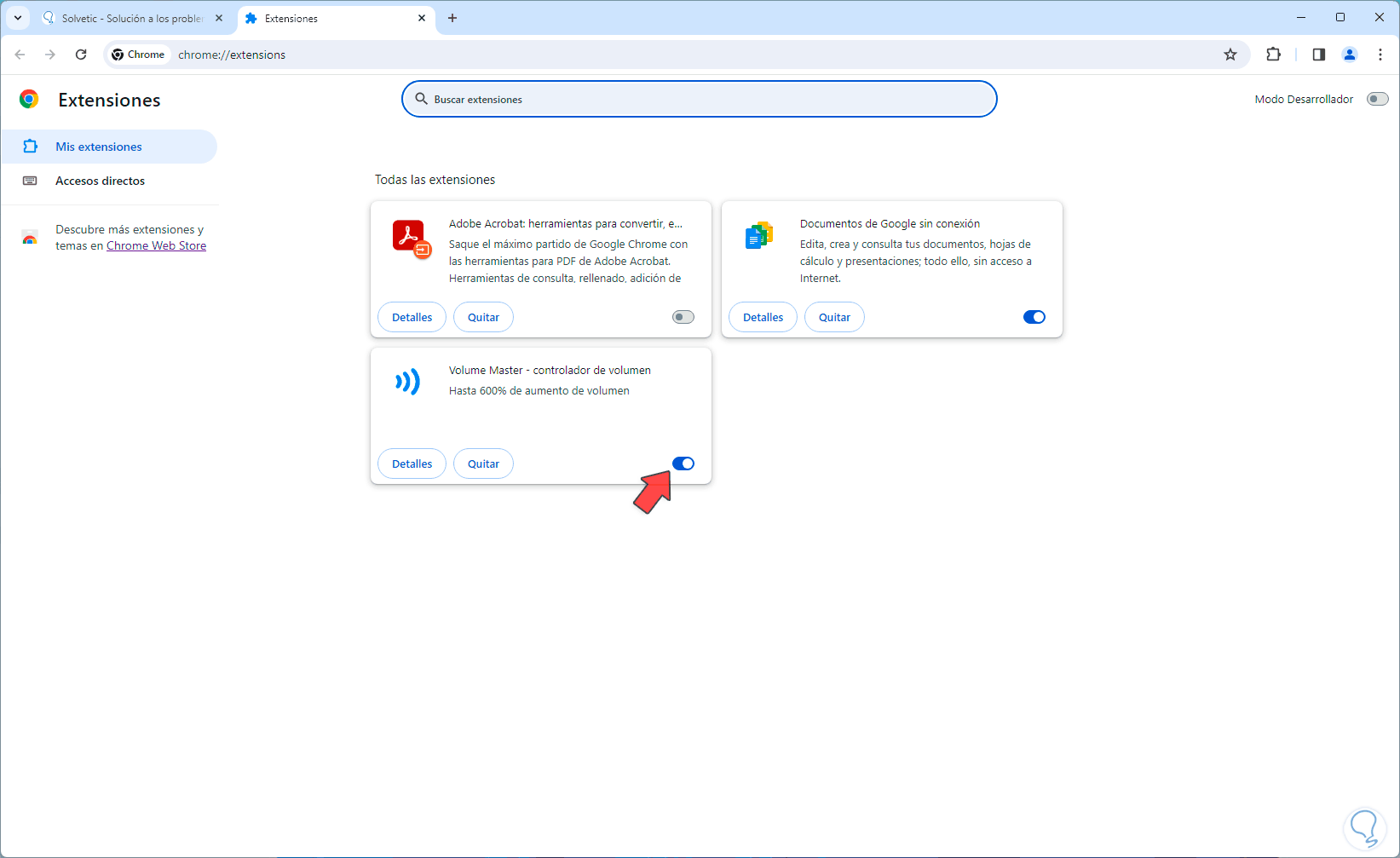Image resolution: width=1400 pixels, height=858 pixels.
Task: Click the Chrome Web Store rainbow icon
Action: 30,238
